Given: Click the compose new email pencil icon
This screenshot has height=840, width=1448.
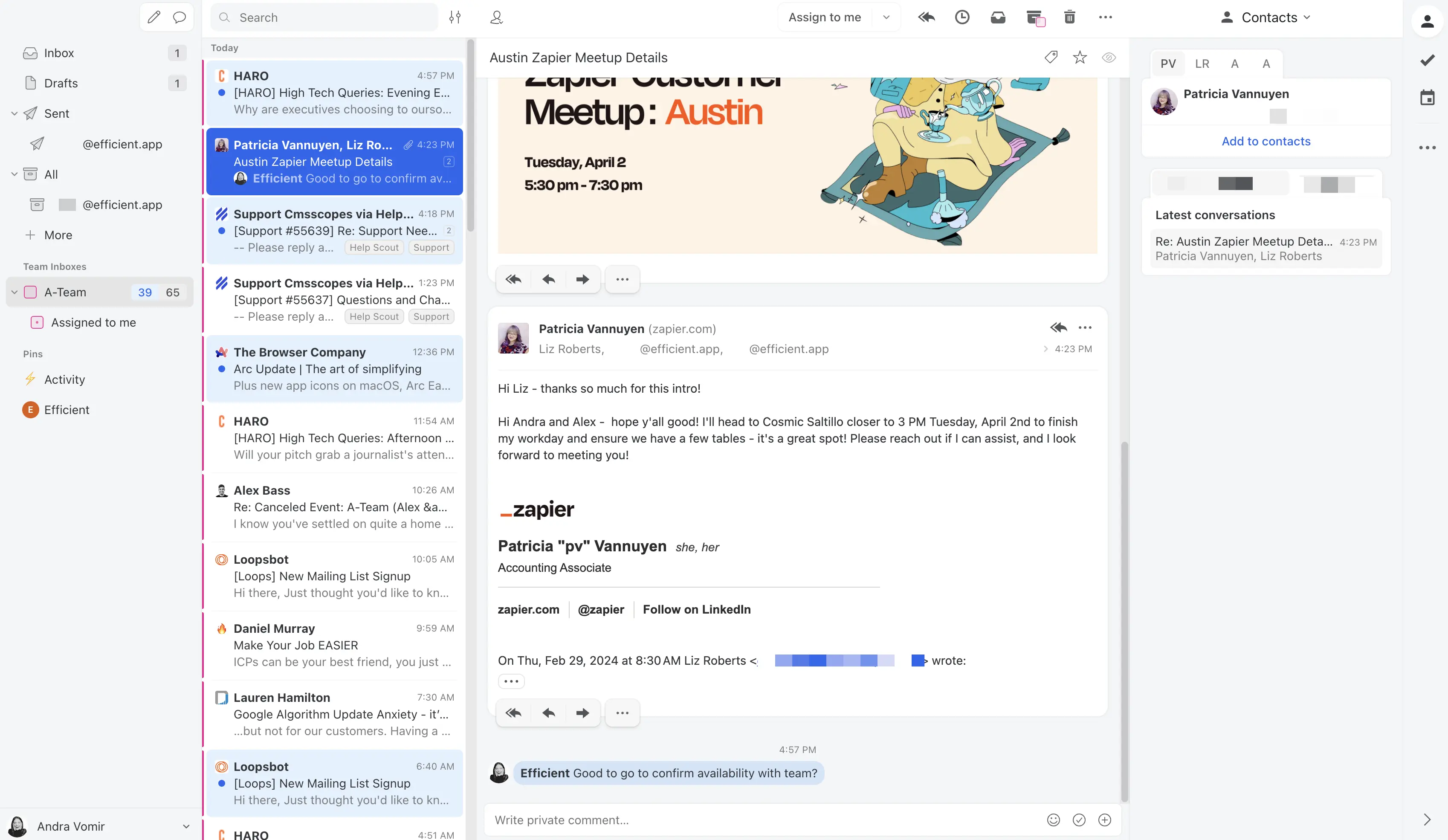Looking at the screenshot, I should point(153,17).
